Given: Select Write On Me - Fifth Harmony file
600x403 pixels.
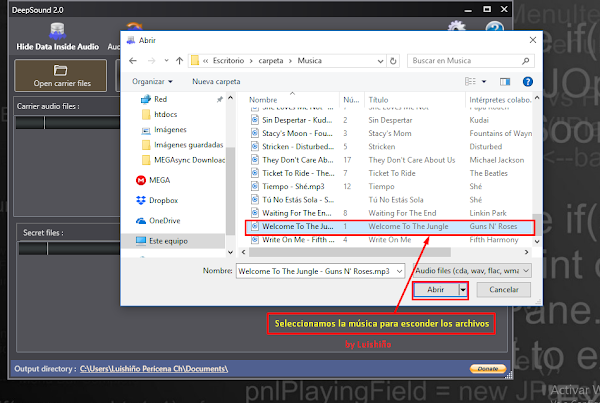Looking at the screenshot, I should (x=298, y=240).
